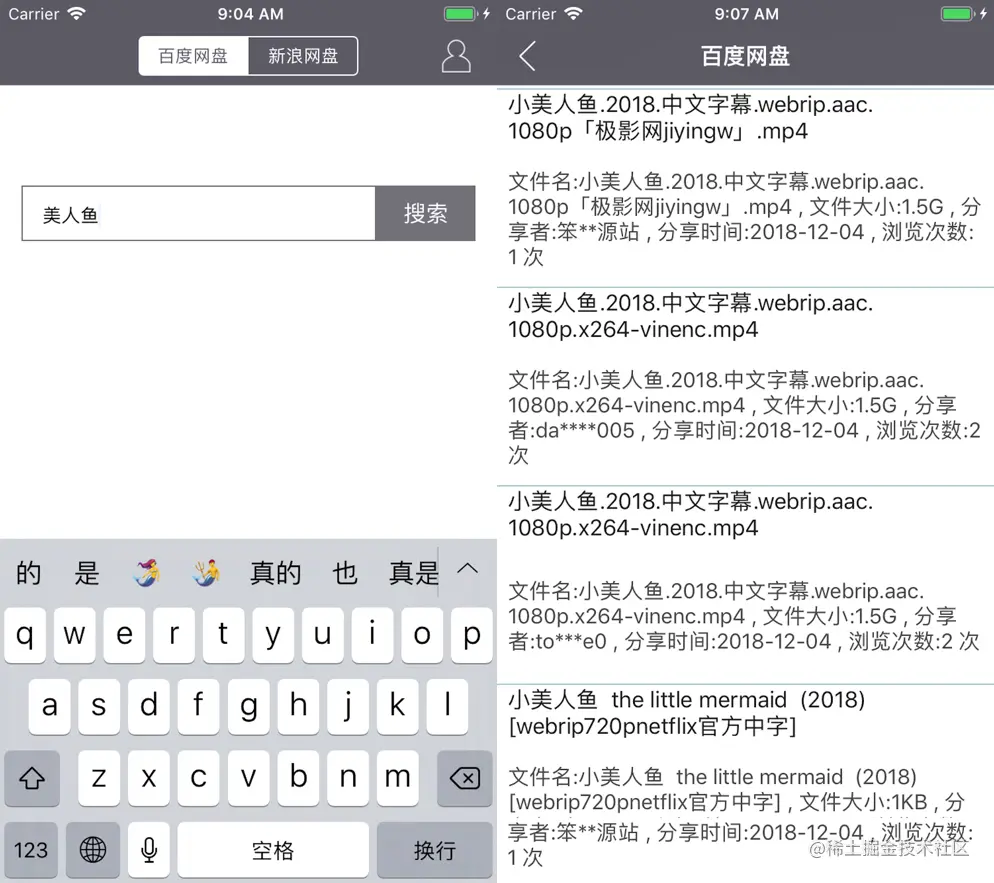Tap the u key
Screen dimensions: 994x883
coord(323,635)
